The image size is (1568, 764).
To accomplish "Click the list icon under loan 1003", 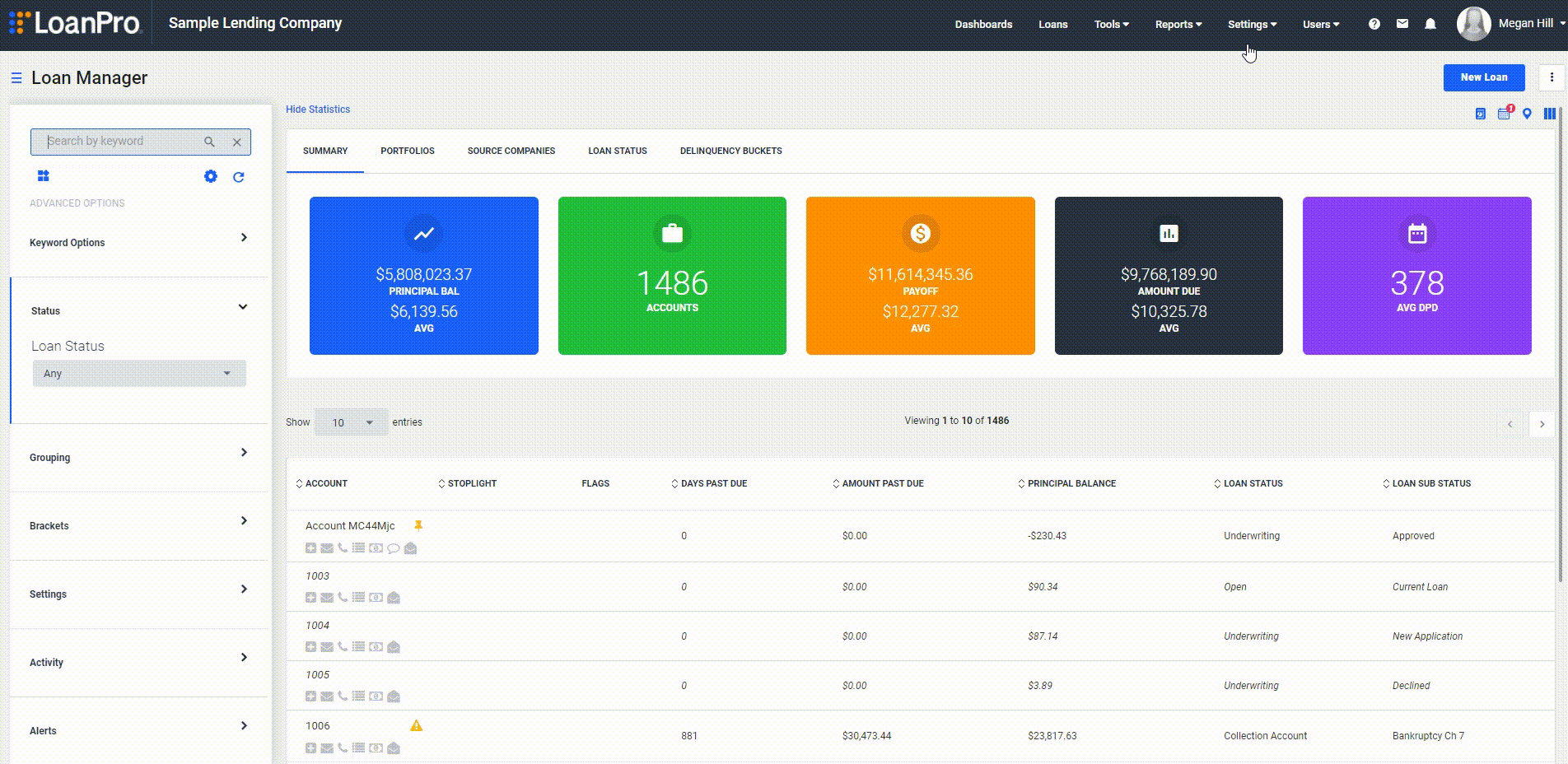I will [358, 598].
